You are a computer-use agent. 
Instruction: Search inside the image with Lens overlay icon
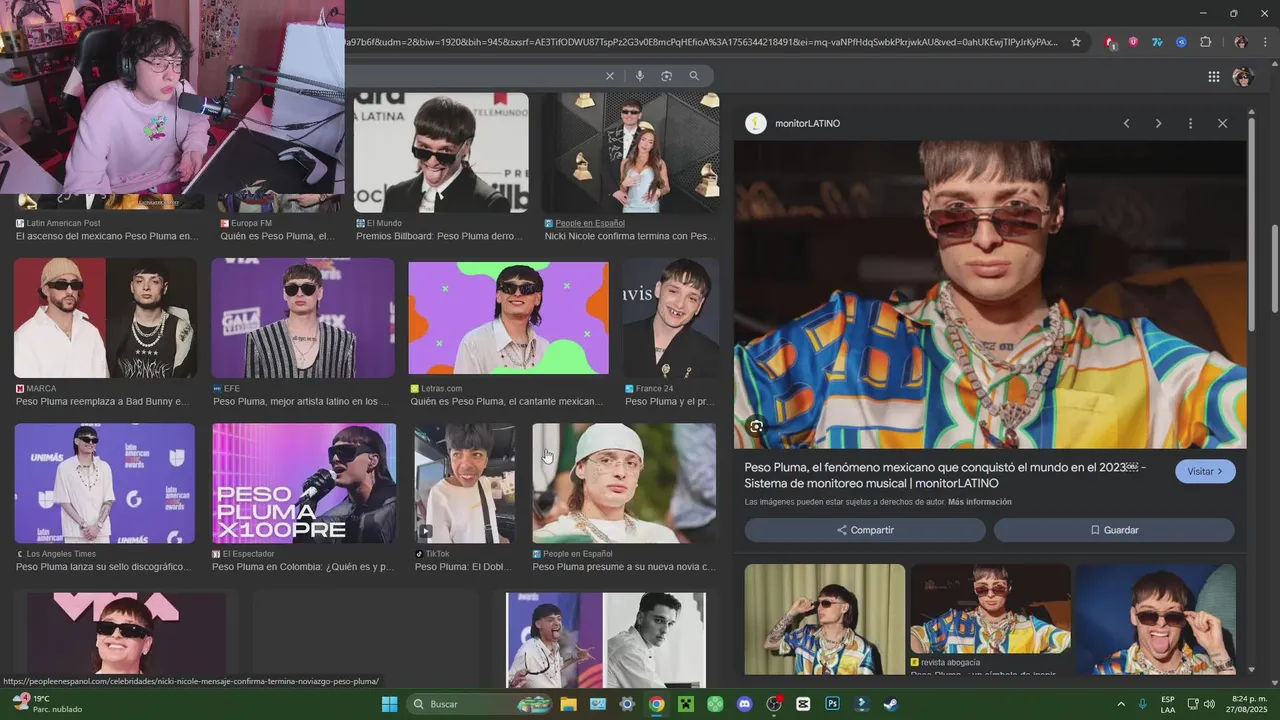[x=756, y=427]
